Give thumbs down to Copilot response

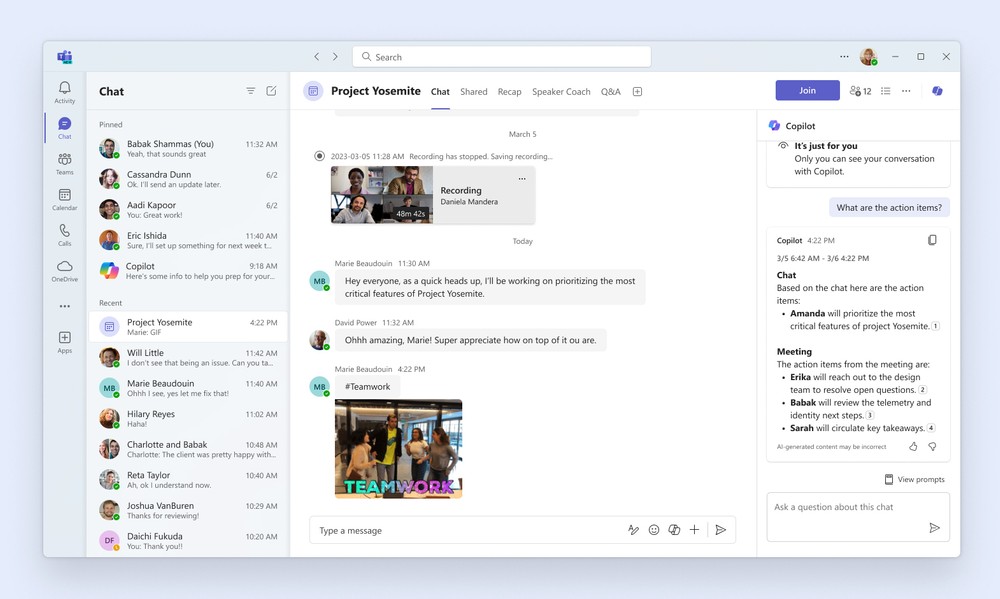pyautogui.click(x=932, y=447)
